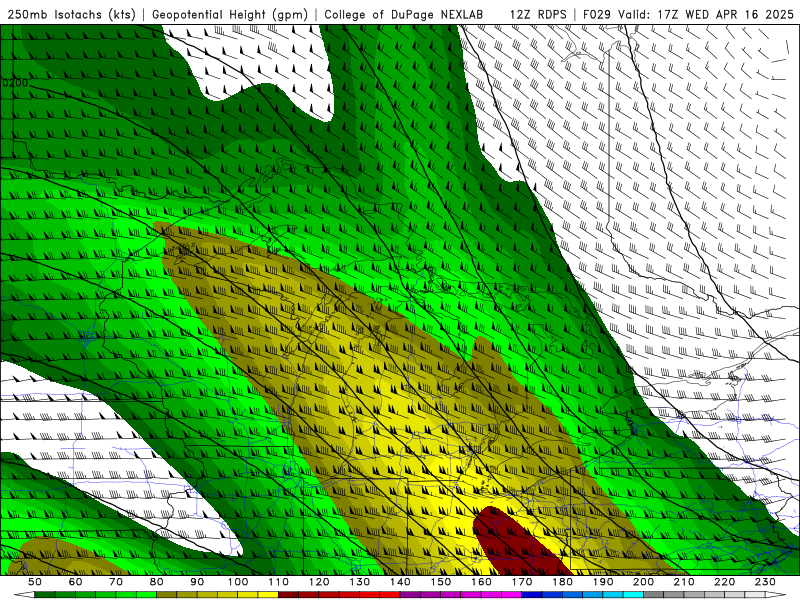Screen dimensions: 800x600
Task: Click legend value 110
Action: click(x=279, y=582)
